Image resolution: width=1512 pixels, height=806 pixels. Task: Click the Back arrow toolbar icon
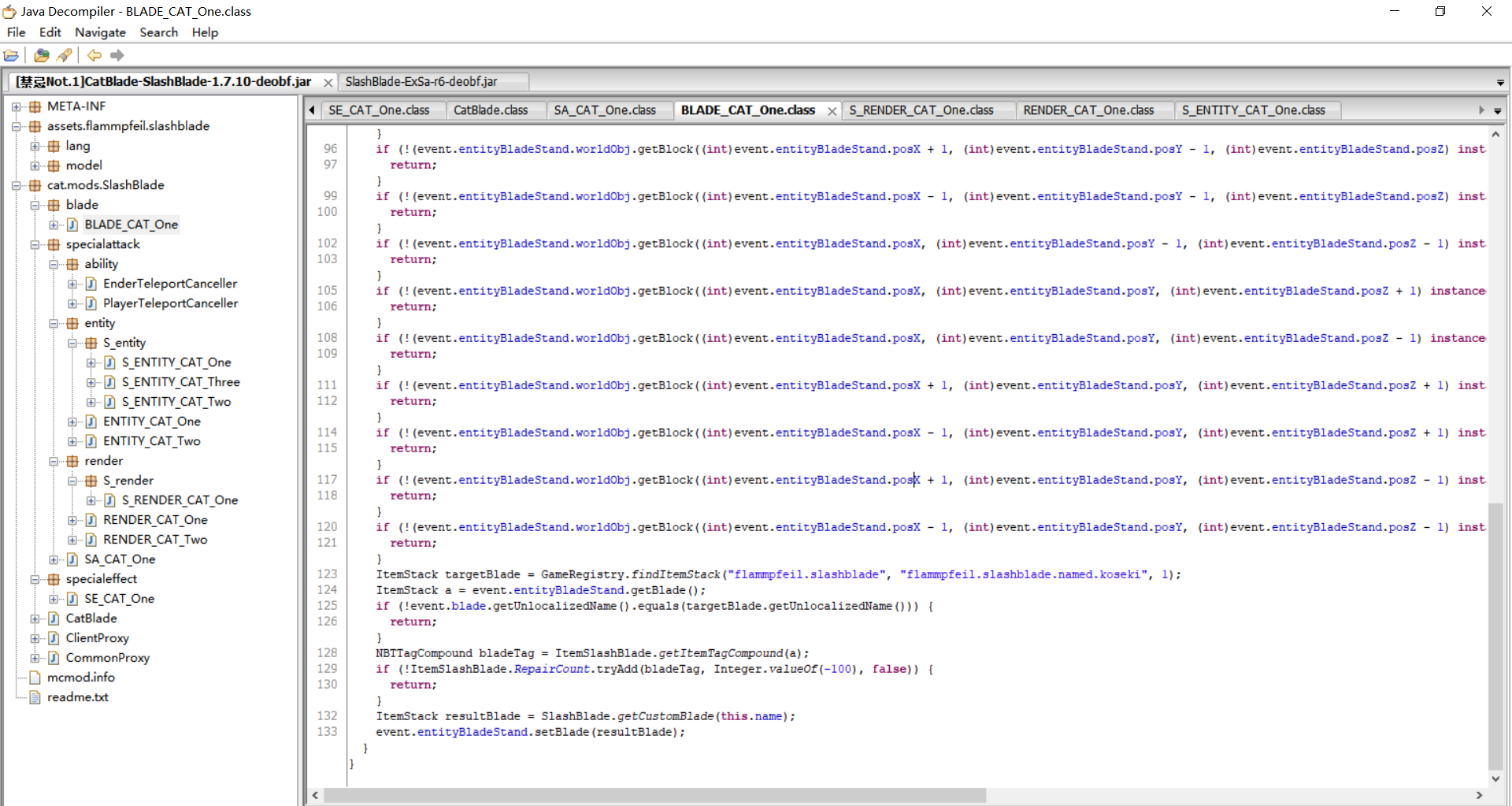(94, 55)
